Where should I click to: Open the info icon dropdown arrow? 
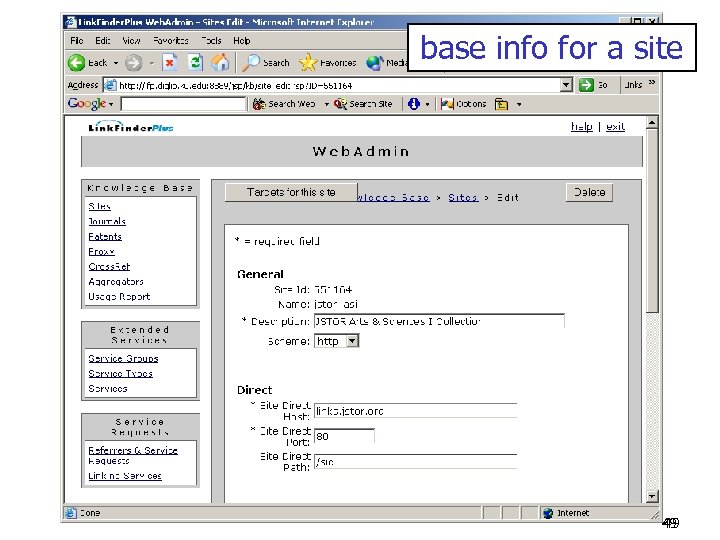click(427, 105)
